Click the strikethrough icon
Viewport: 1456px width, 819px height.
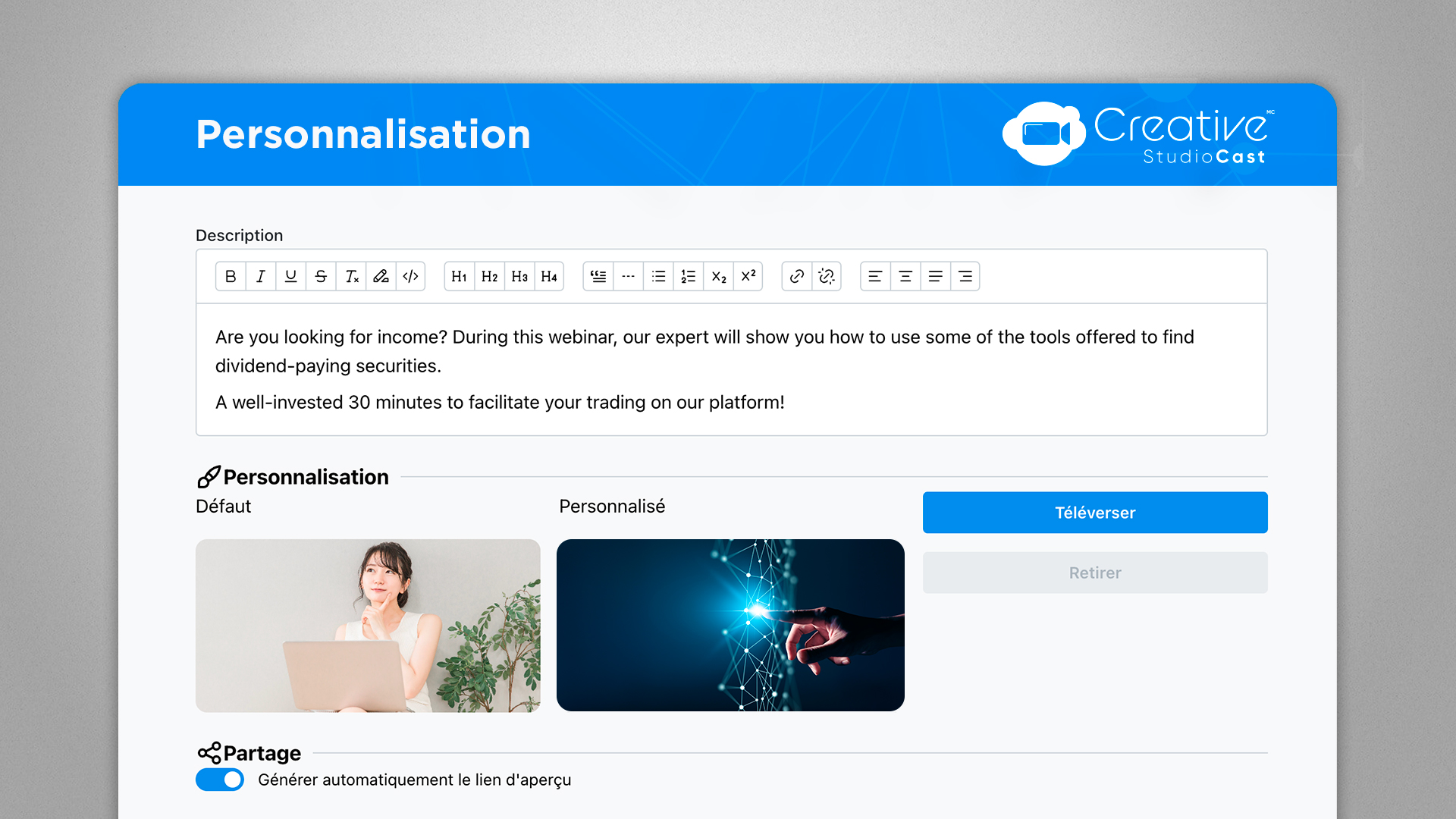[x=321, y=277]
